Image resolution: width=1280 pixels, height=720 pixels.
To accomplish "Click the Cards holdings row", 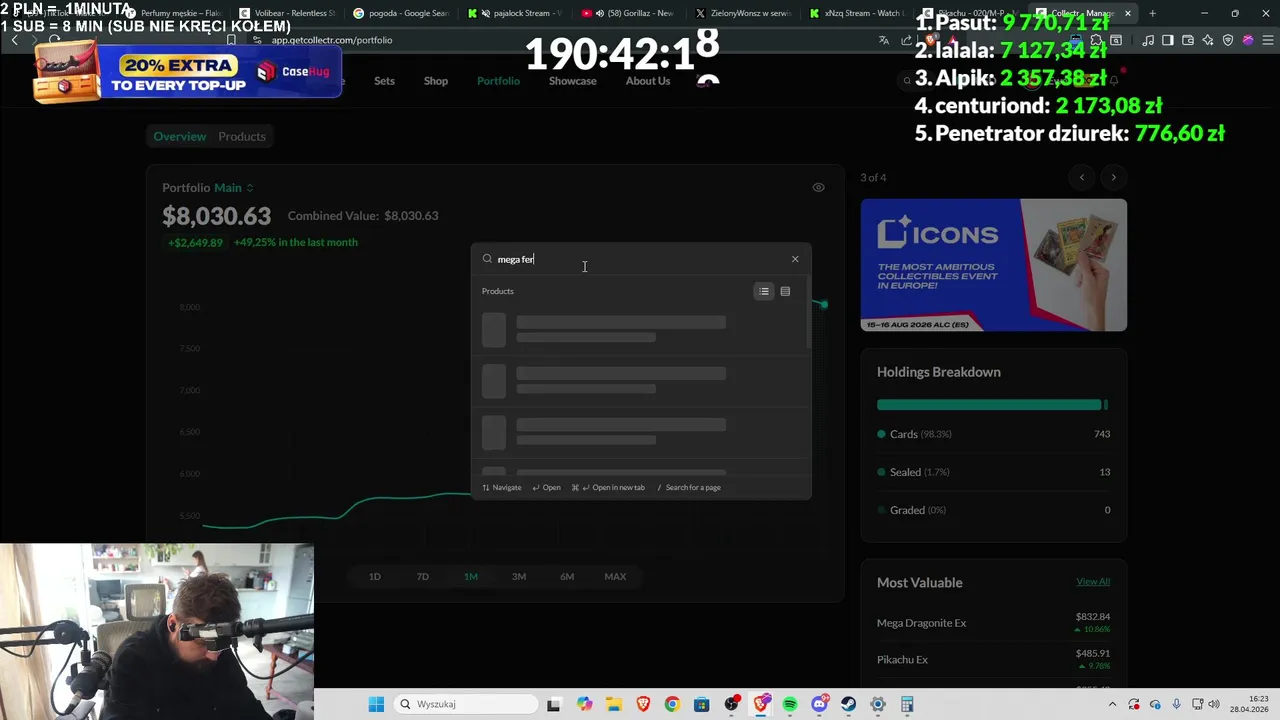I will [x=993, y=434].
